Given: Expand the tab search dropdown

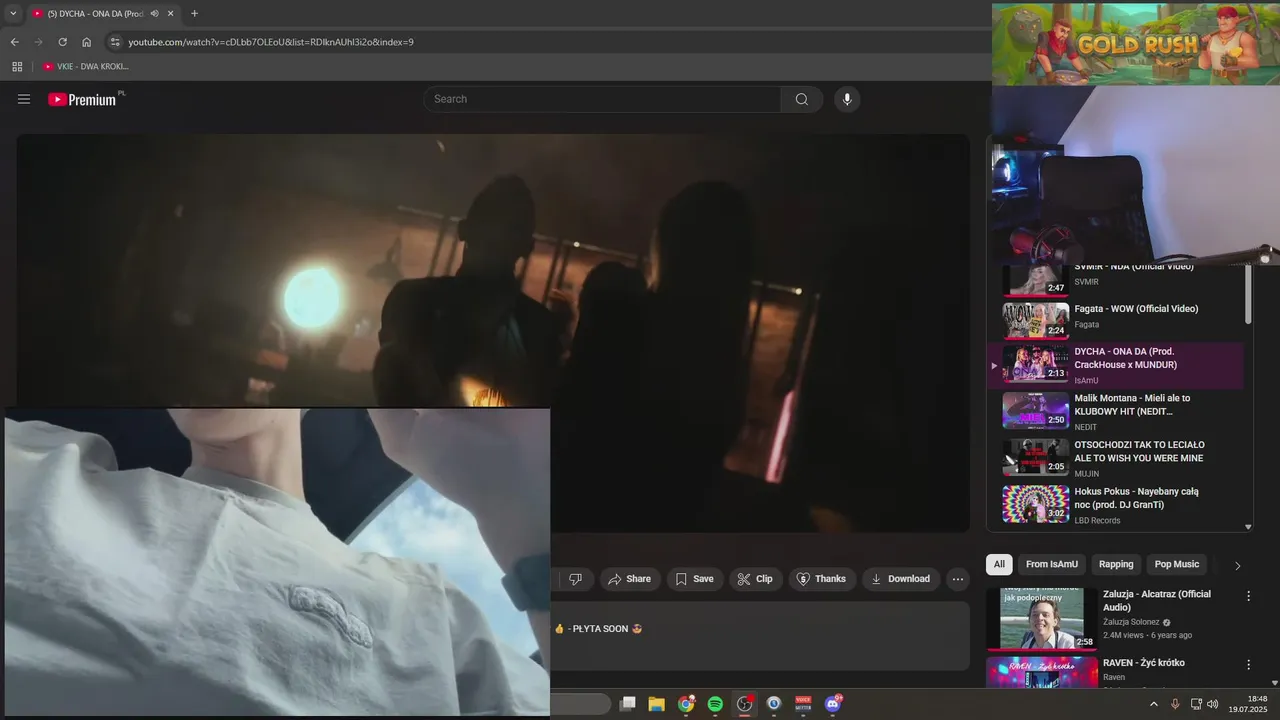Looking at the screenshot, I should pyautogui.click(x=13, y=14).
